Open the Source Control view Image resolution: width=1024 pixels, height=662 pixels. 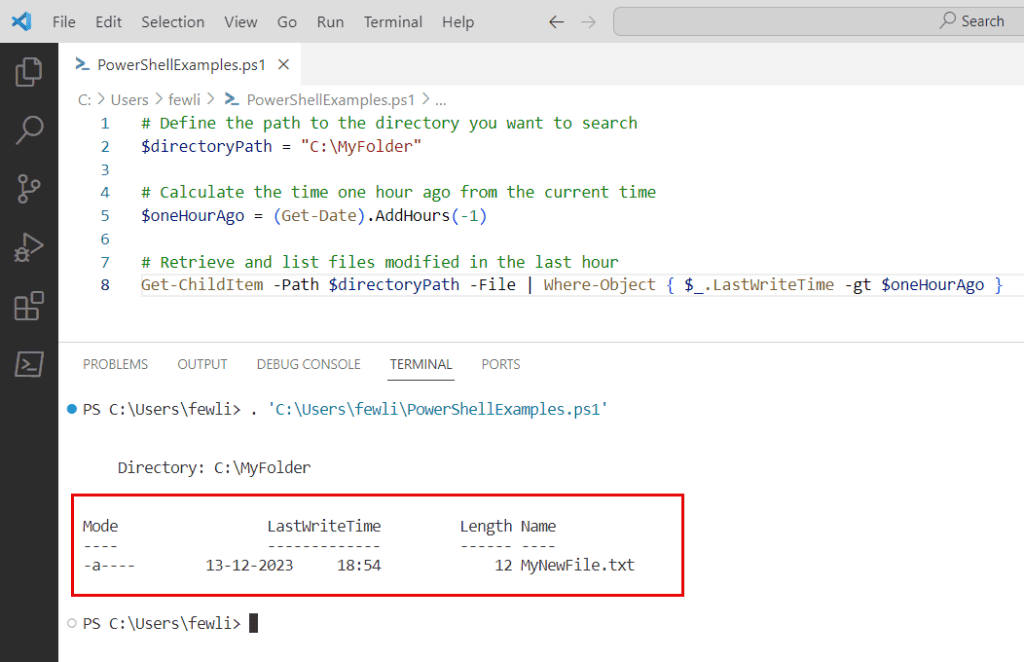pos(29,189)
